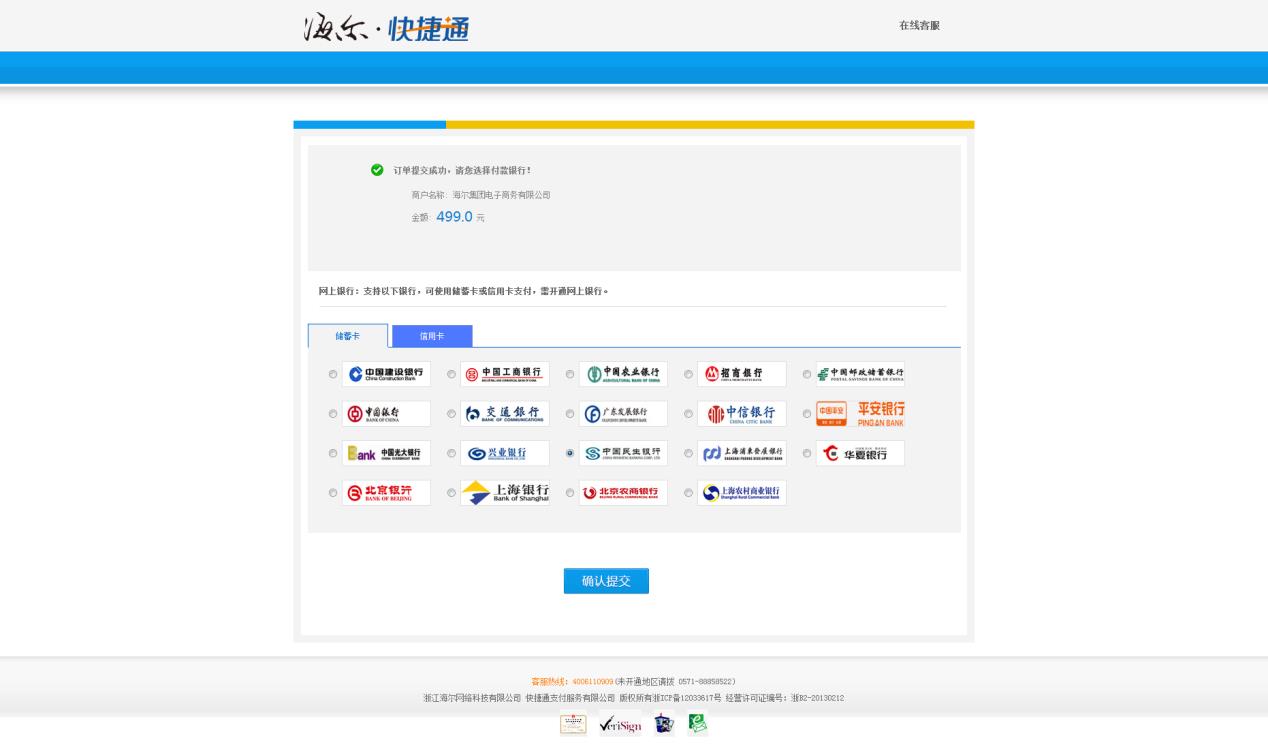
Task: Select the 广东发展银行 radio button
Action: point(570,414)
